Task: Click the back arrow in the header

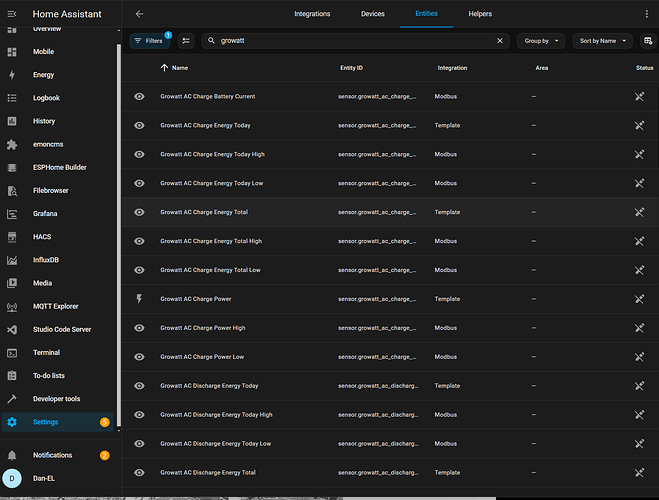Action: [x=139, y=14]
